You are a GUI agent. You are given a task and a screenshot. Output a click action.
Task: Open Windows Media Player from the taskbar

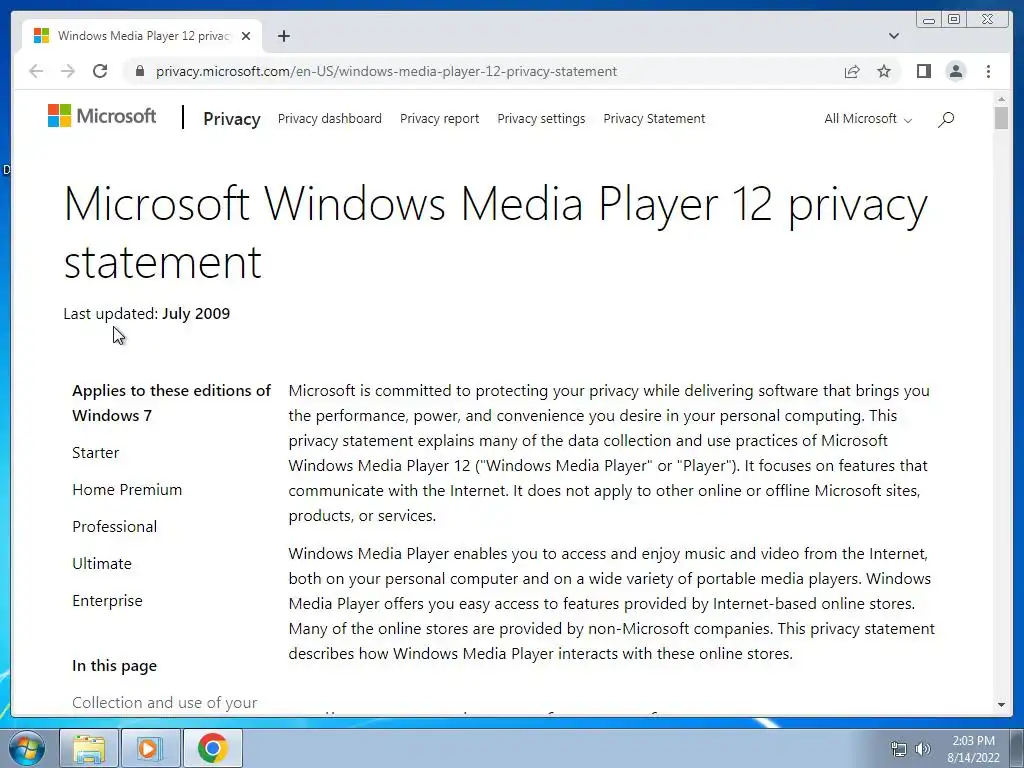click(x=150, y=748)
